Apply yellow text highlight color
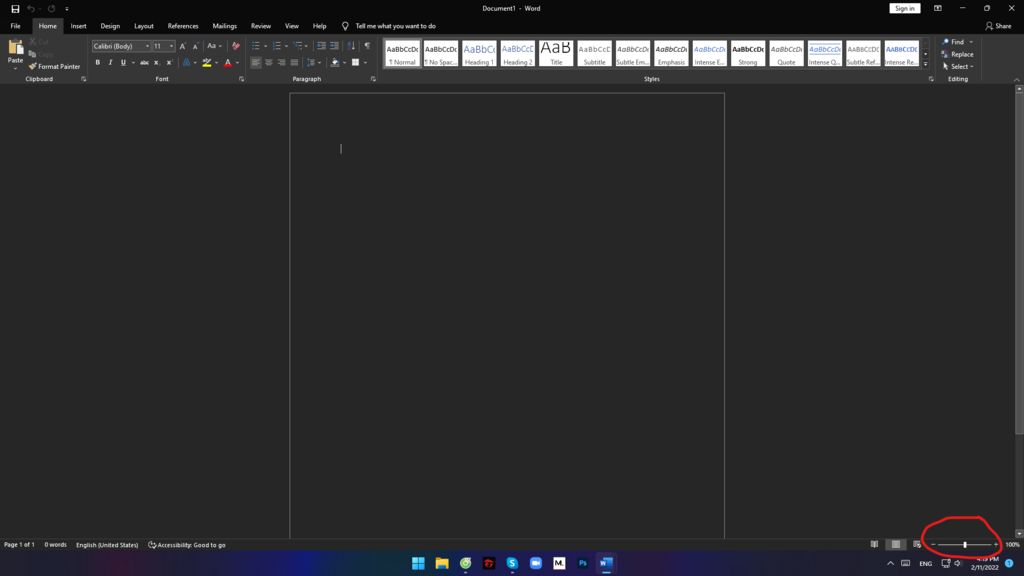Image resolution: width=1024 pixels, height=576 pixels. tap(207, 63)
